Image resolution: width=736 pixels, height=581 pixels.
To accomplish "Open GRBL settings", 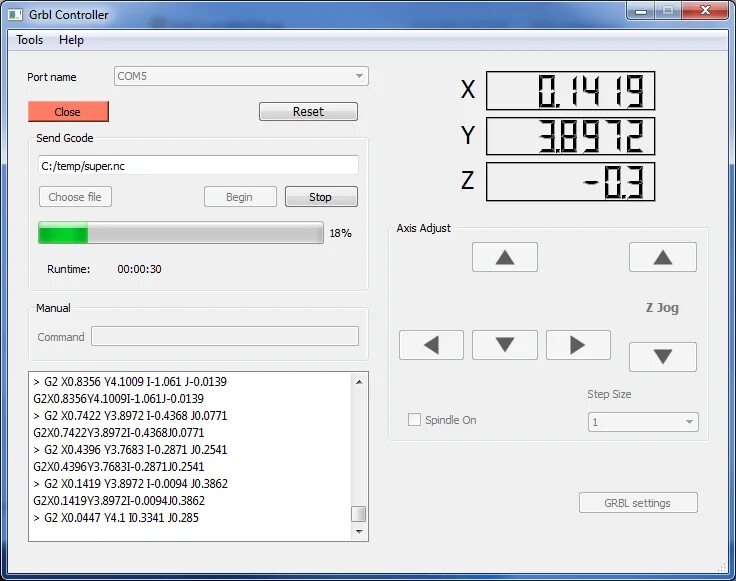I will tap(638, 503).
